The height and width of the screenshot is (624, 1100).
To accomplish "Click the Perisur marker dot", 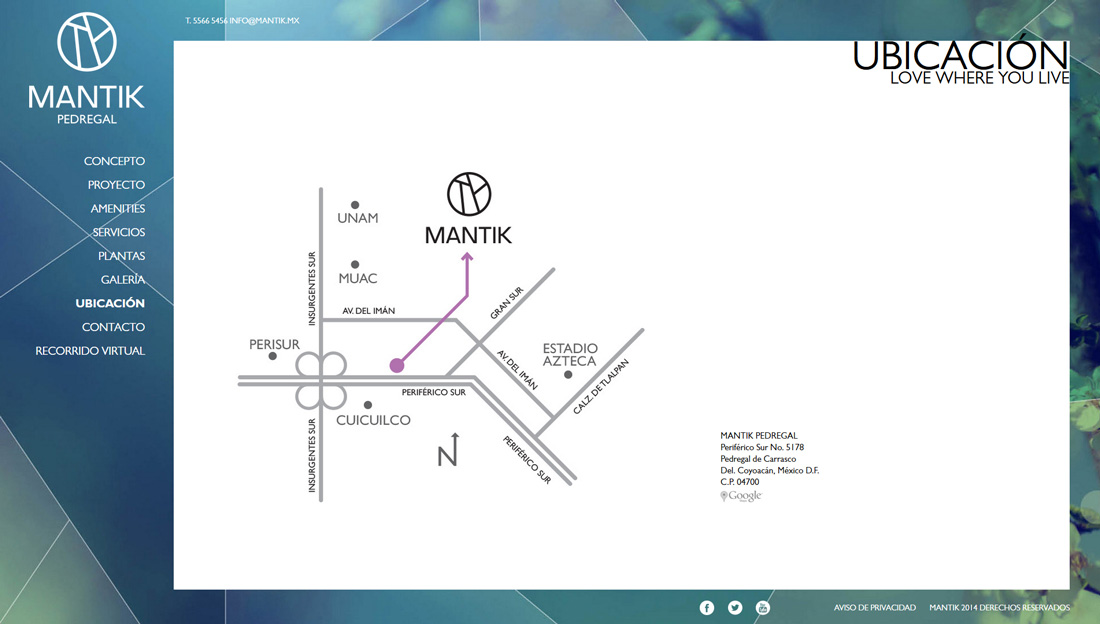I will 273,357.
